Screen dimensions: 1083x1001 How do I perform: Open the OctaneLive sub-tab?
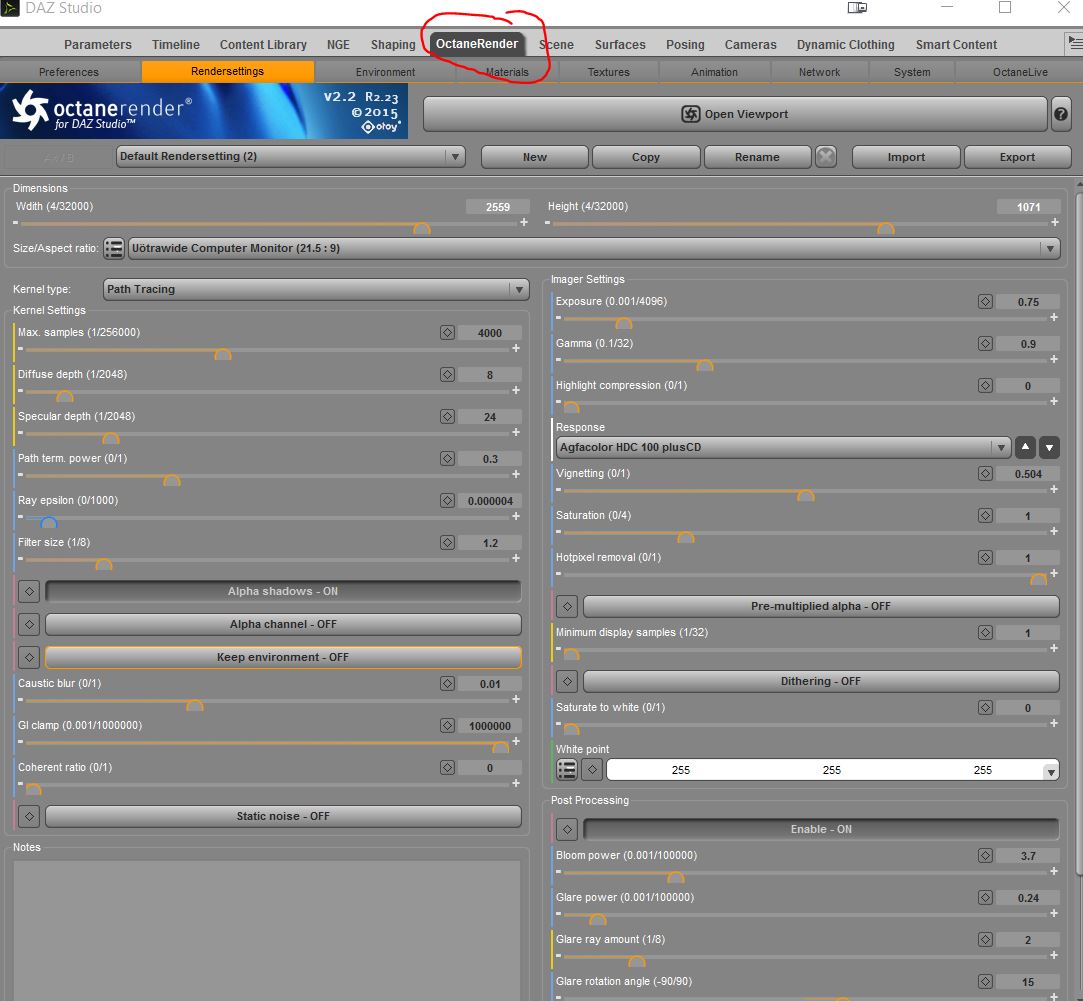pyautogui.click(x=1019, y=72)
